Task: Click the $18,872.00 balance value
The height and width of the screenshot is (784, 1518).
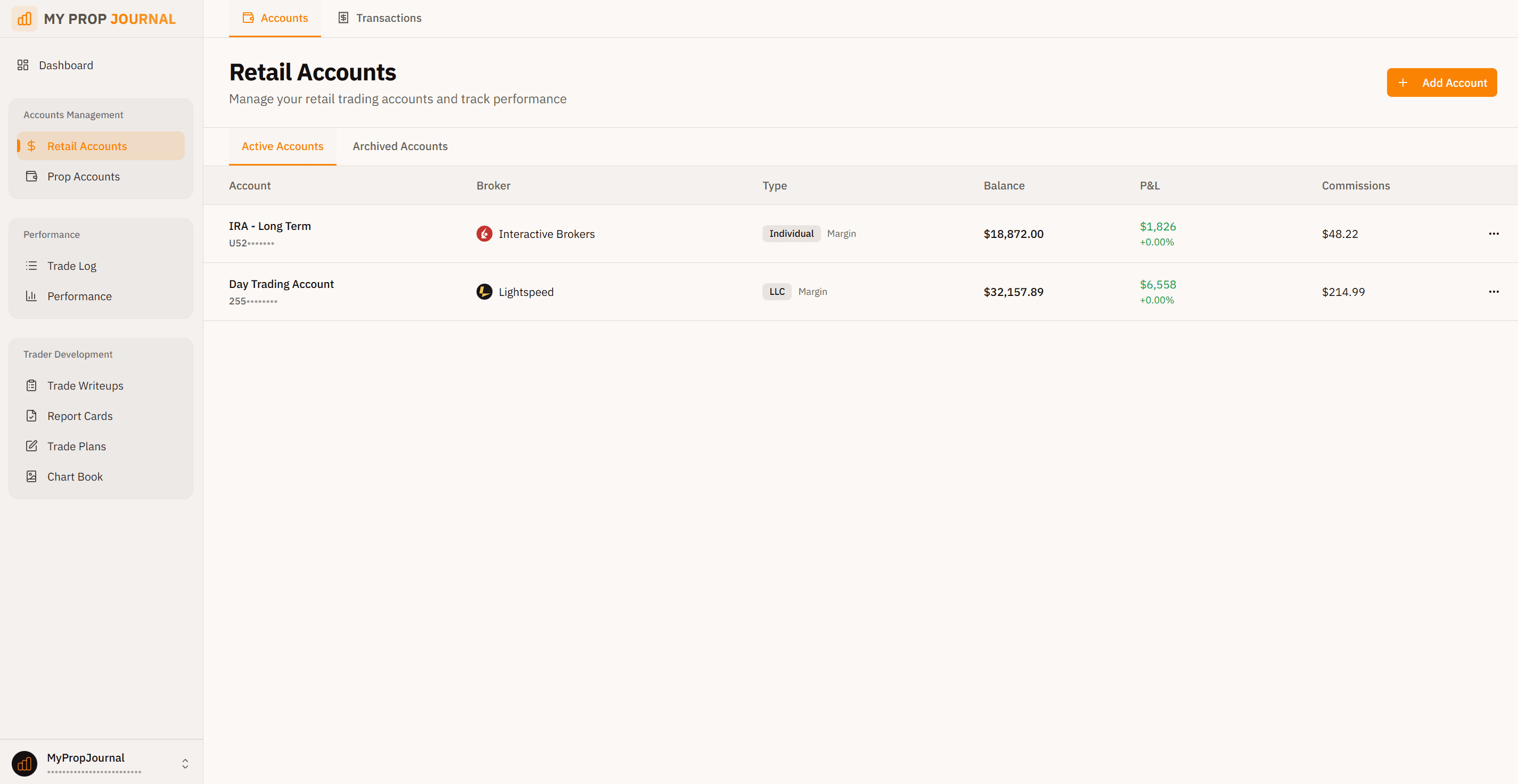Action: (1014, 234)
